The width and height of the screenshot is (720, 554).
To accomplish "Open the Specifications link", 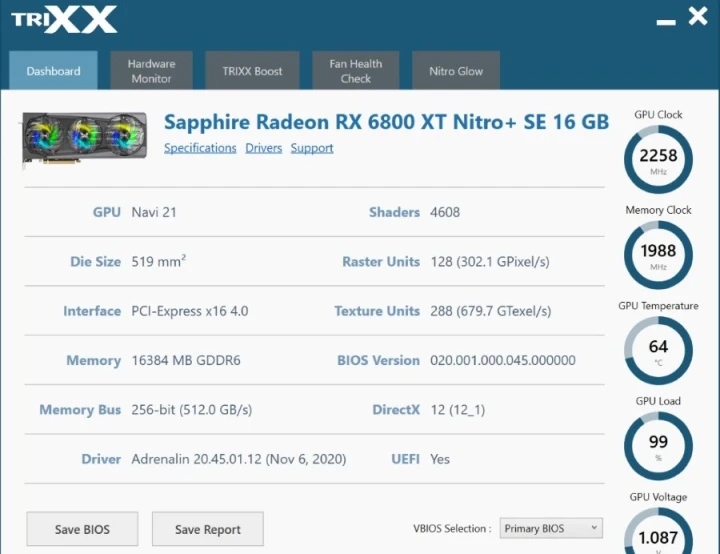I will [200, 148].
